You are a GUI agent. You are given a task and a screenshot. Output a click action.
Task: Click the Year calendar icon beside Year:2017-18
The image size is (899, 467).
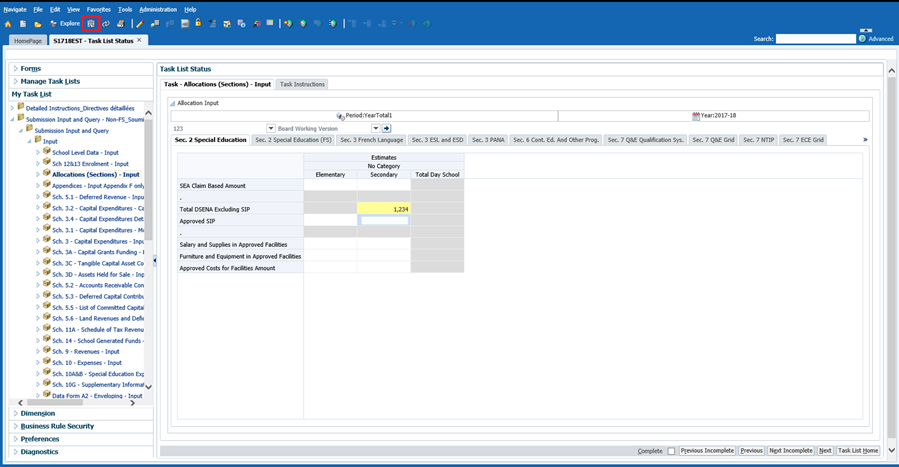(x=696, y=116)
